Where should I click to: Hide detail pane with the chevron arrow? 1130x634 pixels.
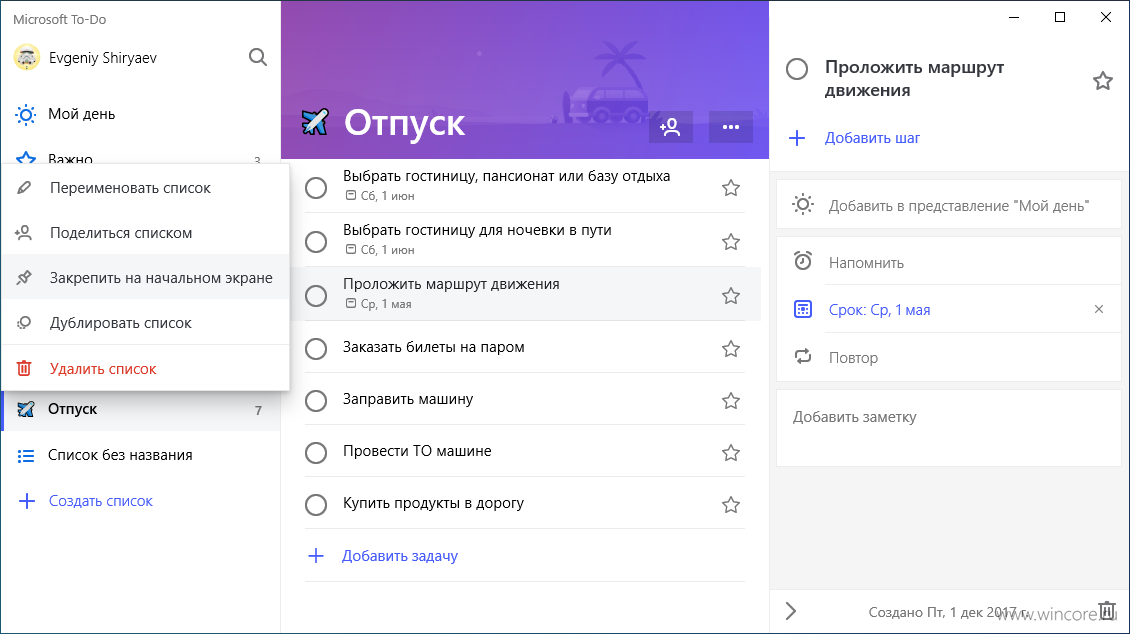tap(791, 612)
